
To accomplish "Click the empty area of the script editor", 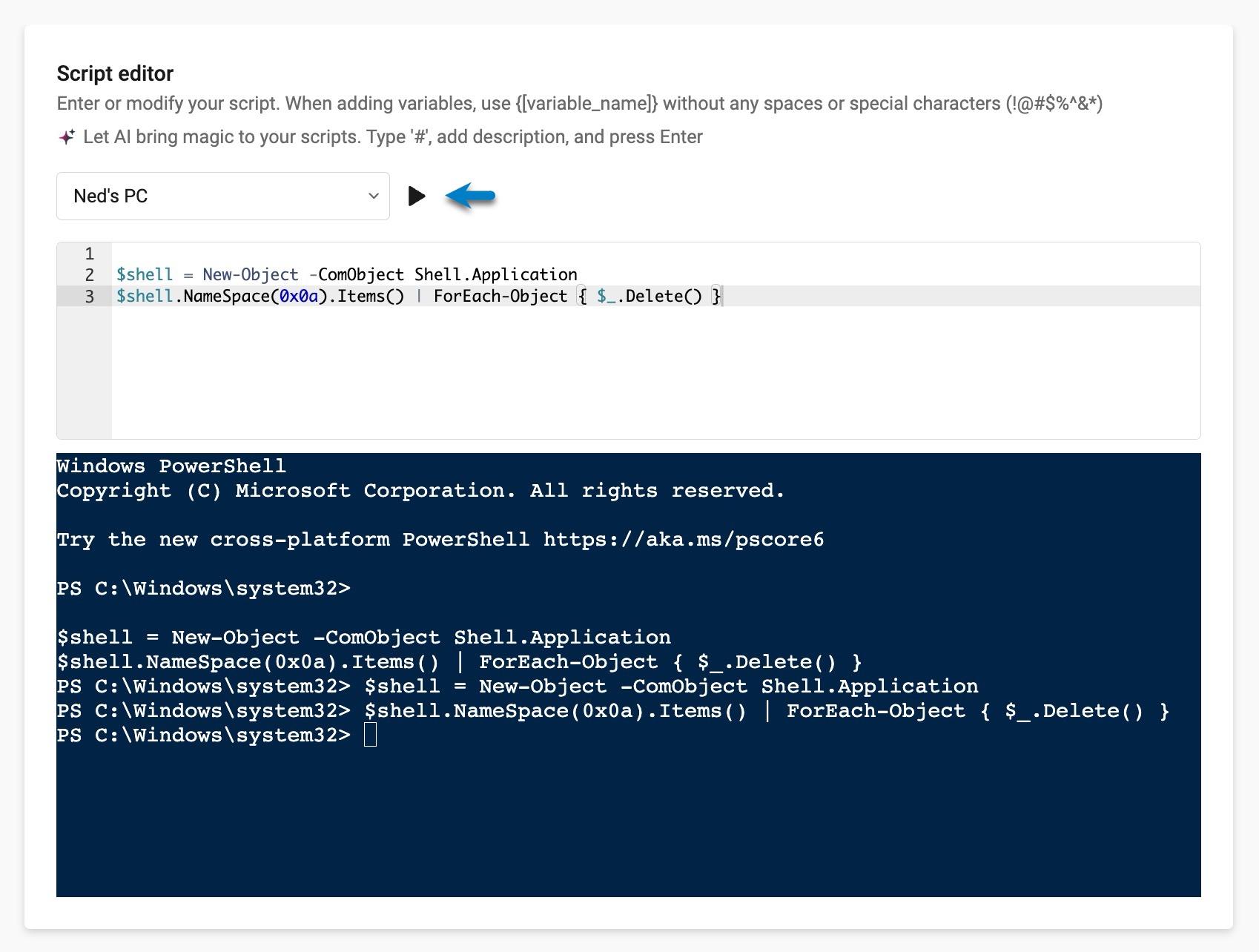I will 655,372.
